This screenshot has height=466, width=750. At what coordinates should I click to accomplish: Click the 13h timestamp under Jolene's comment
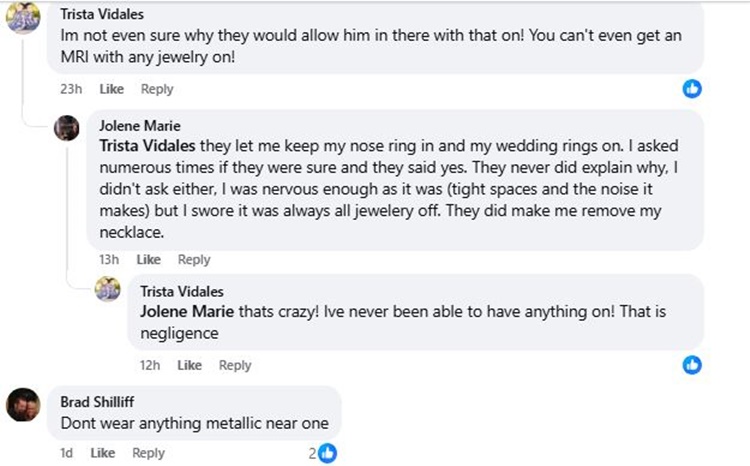tap(109, 260)
